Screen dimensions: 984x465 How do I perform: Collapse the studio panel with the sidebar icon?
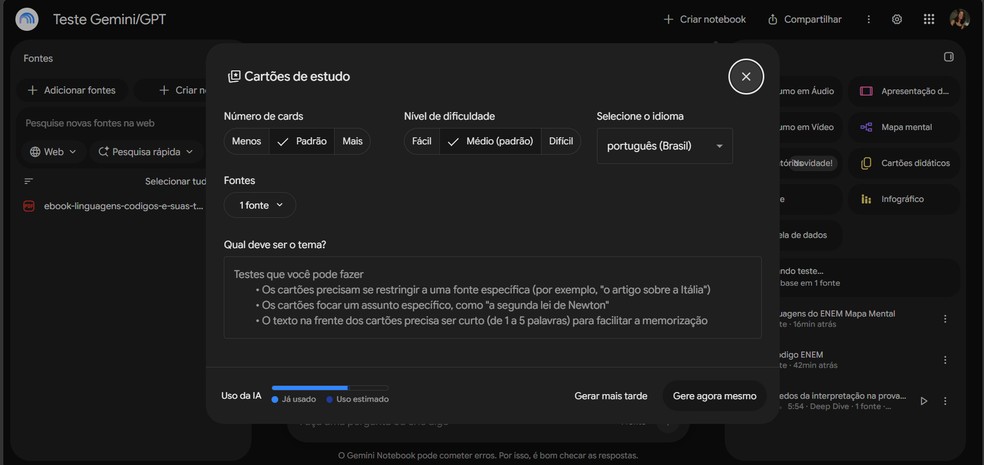[948, 57]
